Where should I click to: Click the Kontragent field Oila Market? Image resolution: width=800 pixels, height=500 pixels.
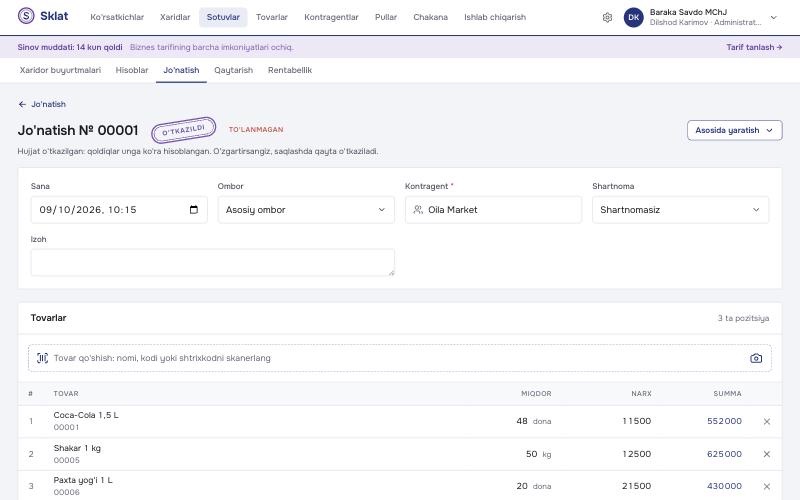(x=493, y=210)
